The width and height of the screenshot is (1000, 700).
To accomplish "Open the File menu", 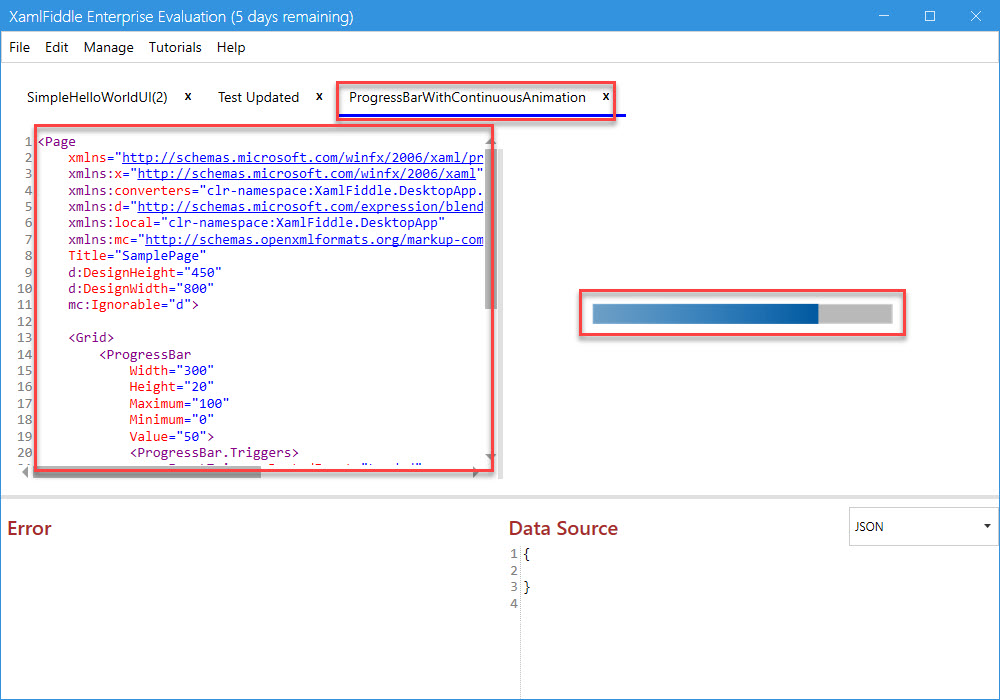I will pos(19,47).
